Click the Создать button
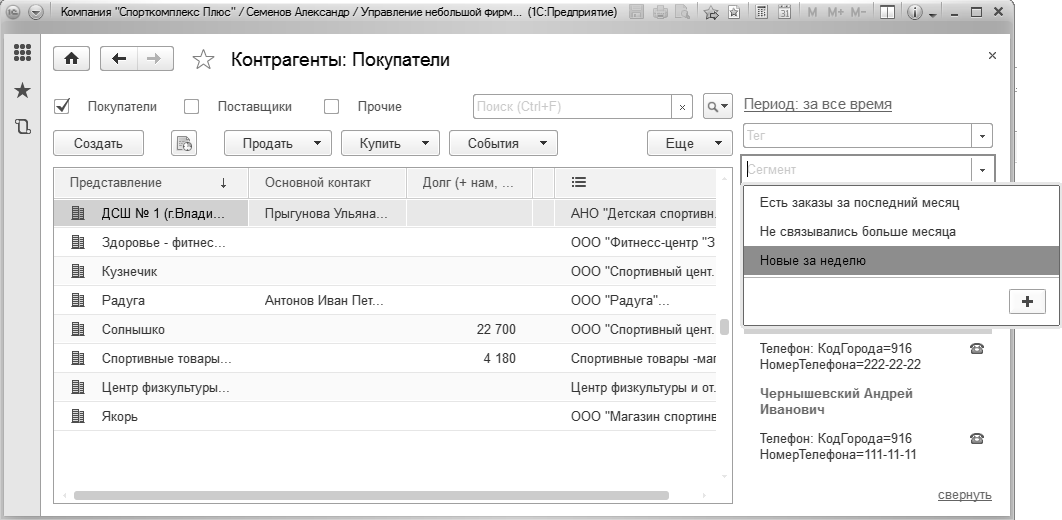 tap(98, 144)
